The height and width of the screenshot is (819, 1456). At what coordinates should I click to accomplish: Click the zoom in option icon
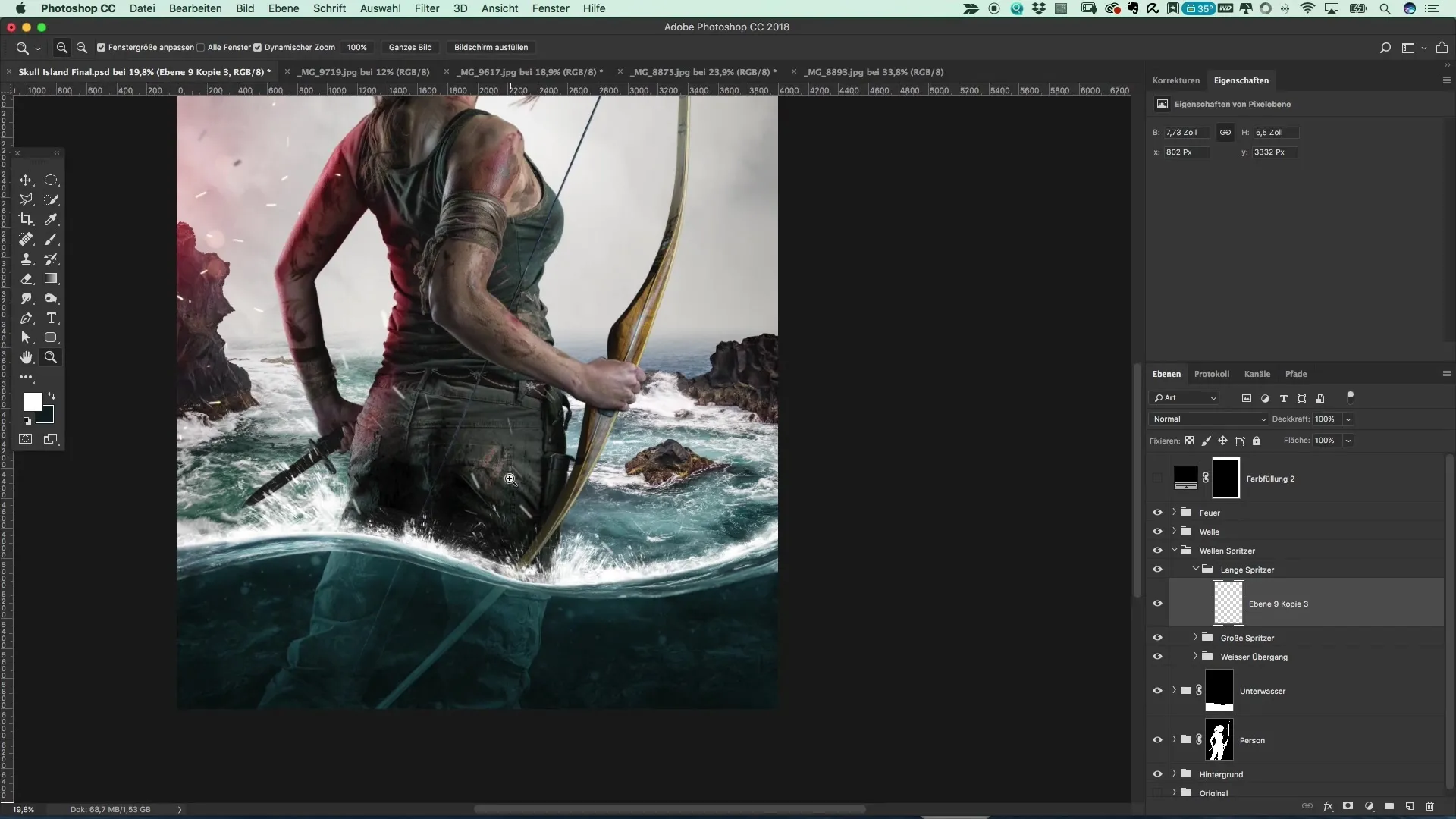click(x=62, y=47)
